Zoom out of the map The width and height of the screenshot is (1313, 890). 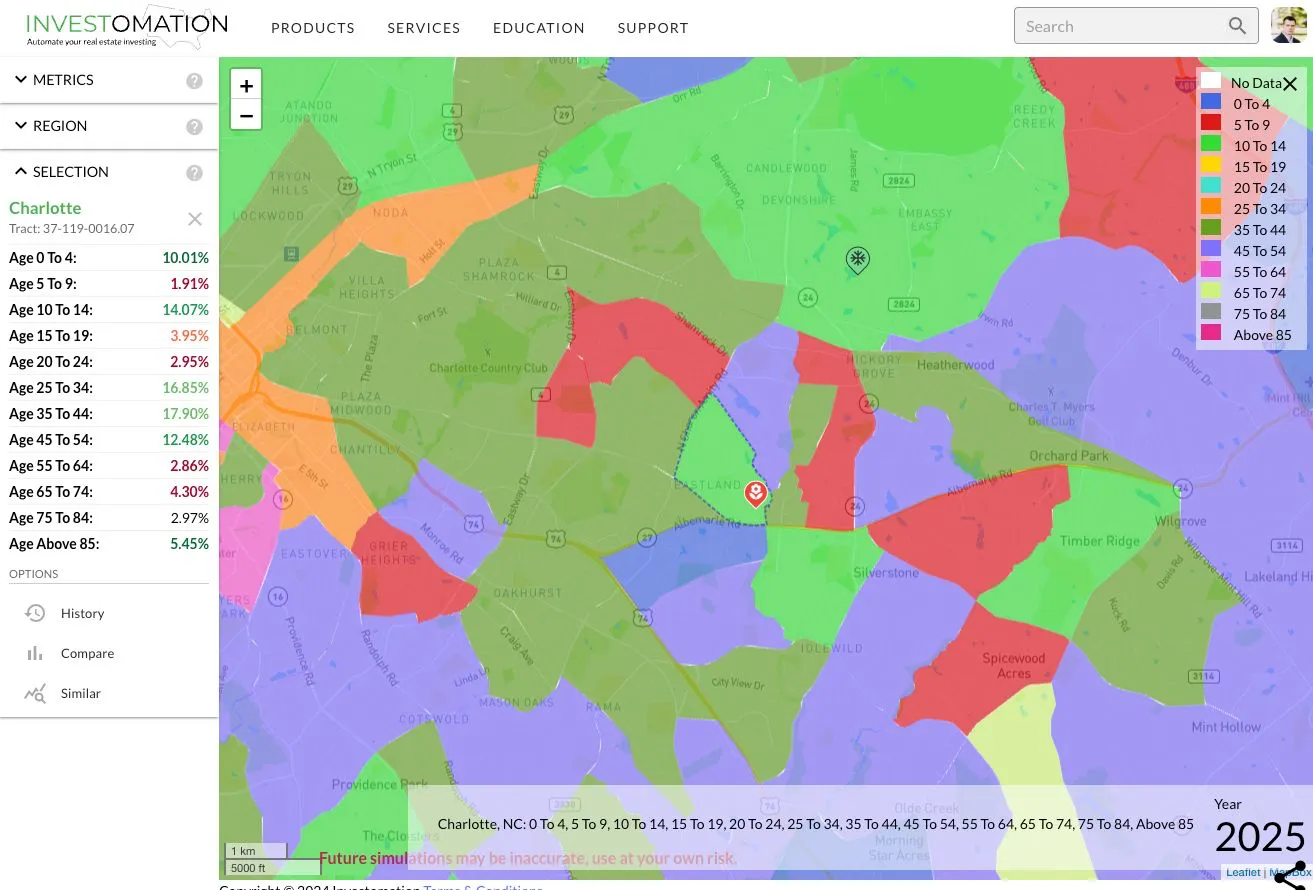[x=246, y=115]
